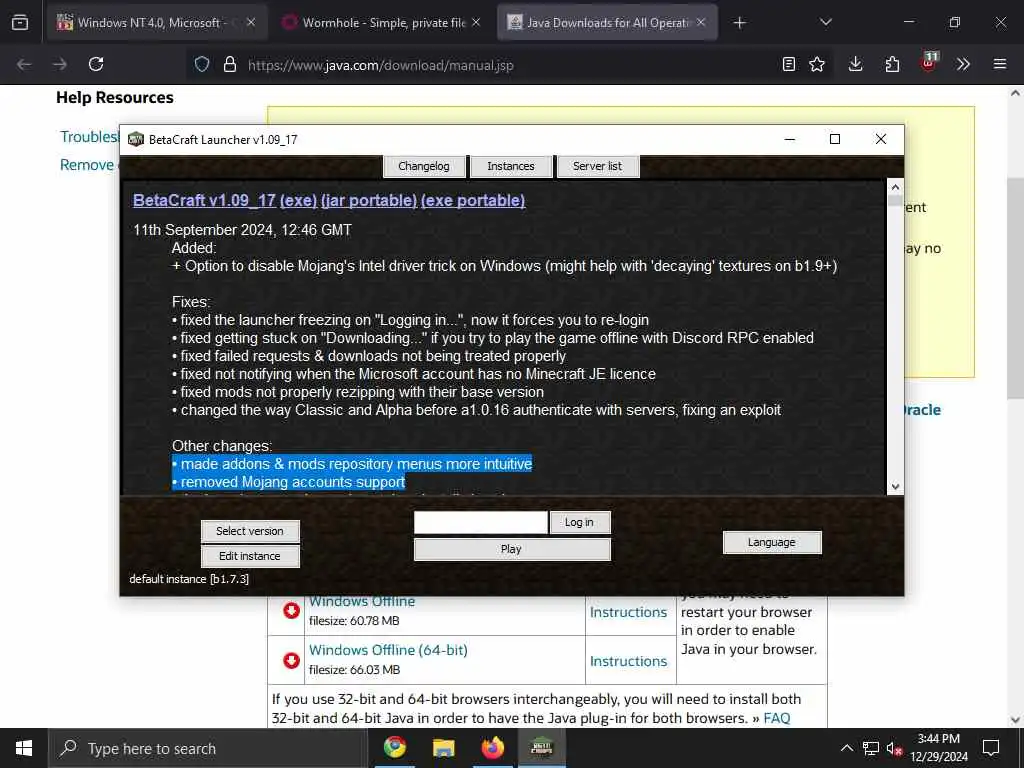Close the Java Downloads tab

click(701, 22)
